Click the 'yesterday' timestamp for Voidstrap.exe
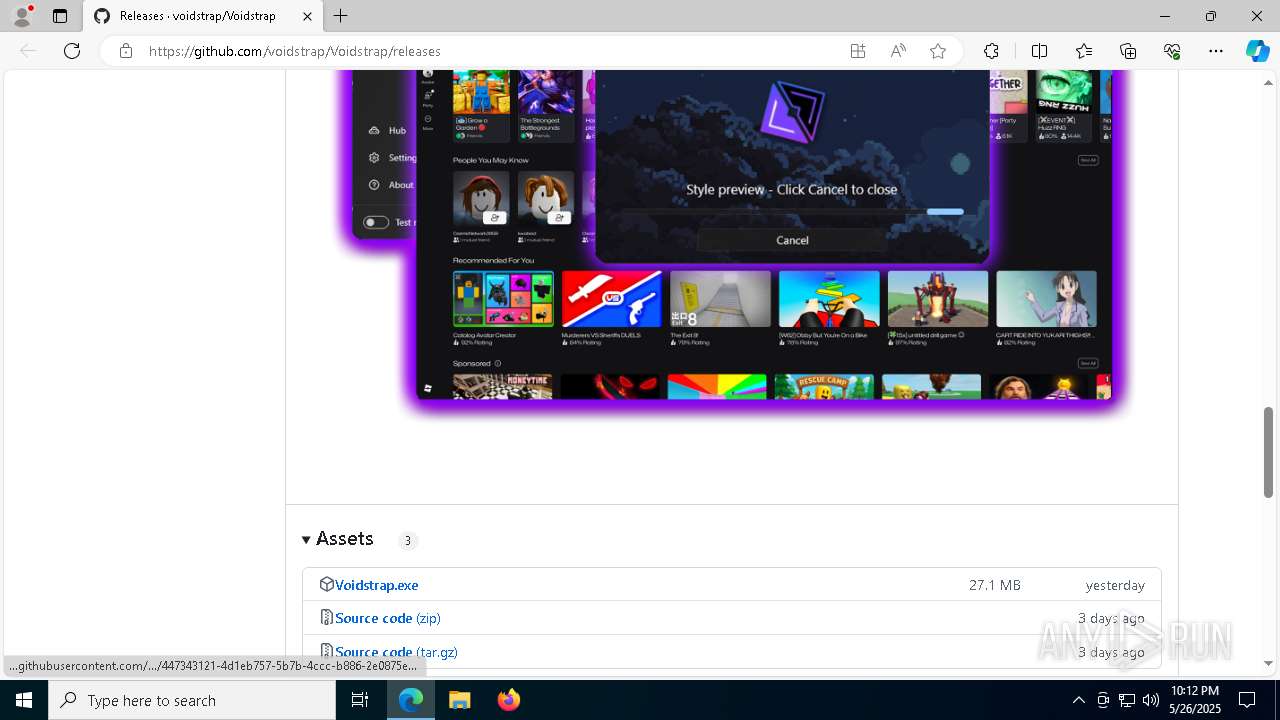Screen dimensions: 1280x720 pyautogui.click(x=1115, y=585)
